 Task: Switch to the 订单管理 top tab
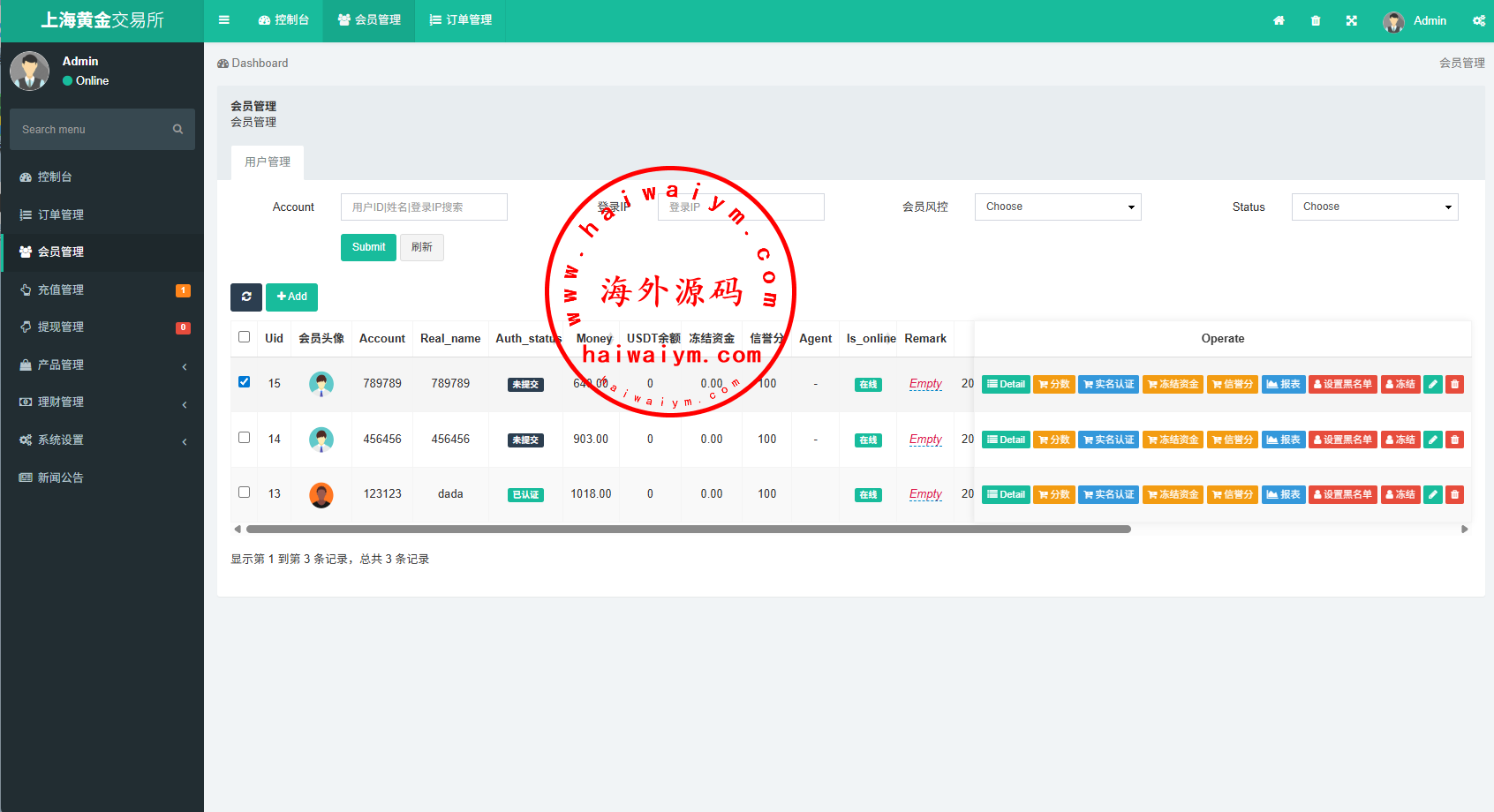(460, 20)
